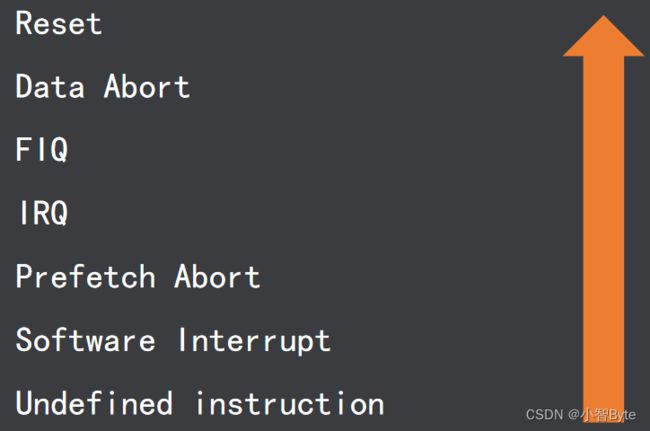Image resolution: width=650 pixels, height=431 pixels.
Task: Click the word Prefetch
Action: [x=85, y=276]
